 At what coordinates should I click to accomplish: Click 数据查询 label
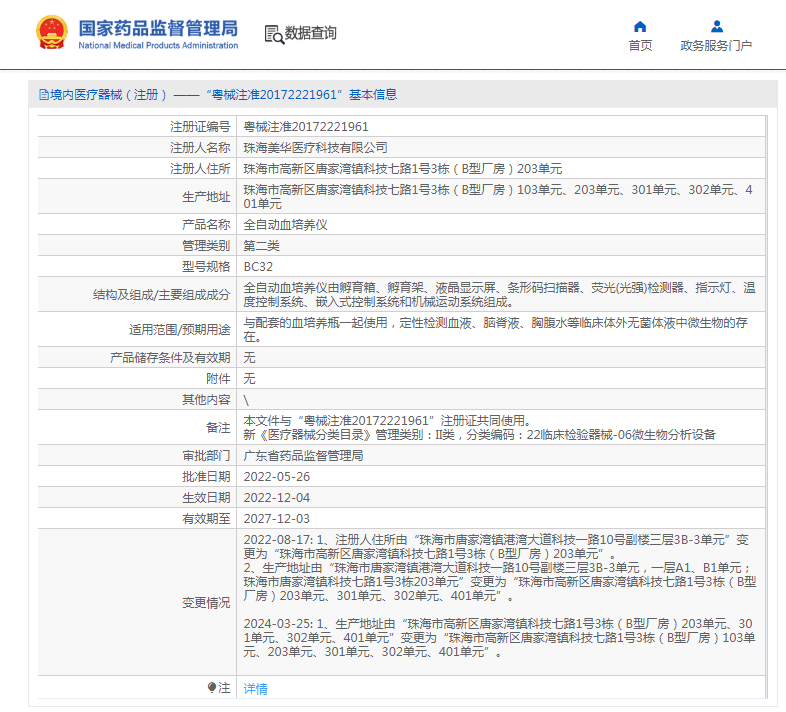(x=310, y=33)
